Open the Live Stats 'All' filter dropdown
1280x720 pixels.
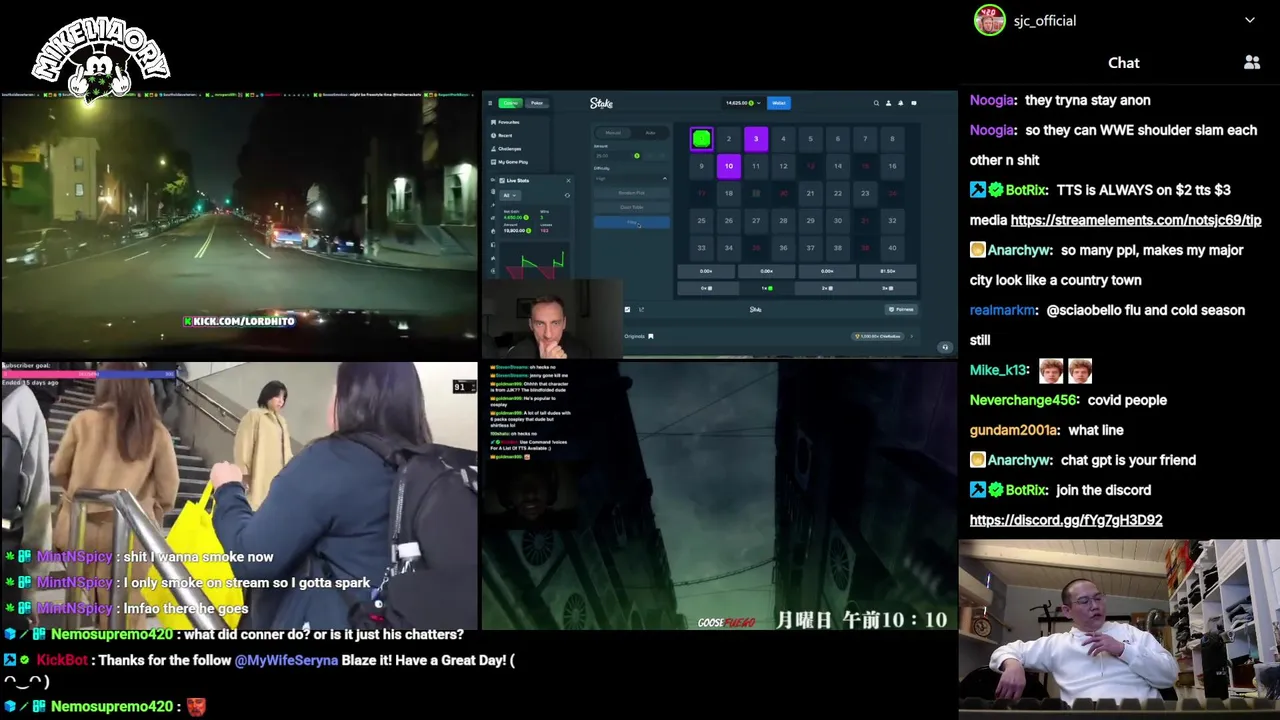510,195
